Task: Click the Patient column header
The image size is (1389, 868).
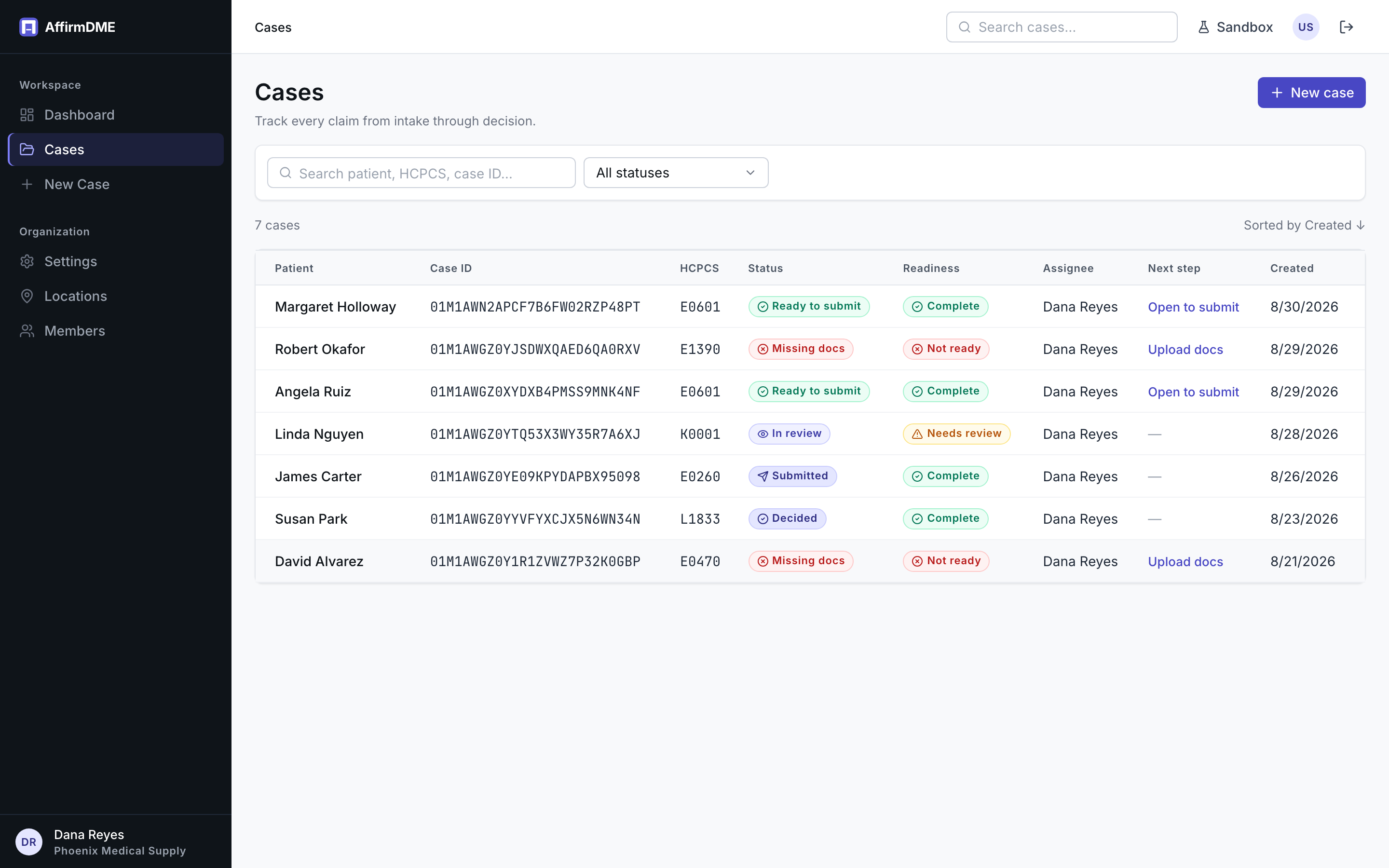Action: [x=294, y=268]
